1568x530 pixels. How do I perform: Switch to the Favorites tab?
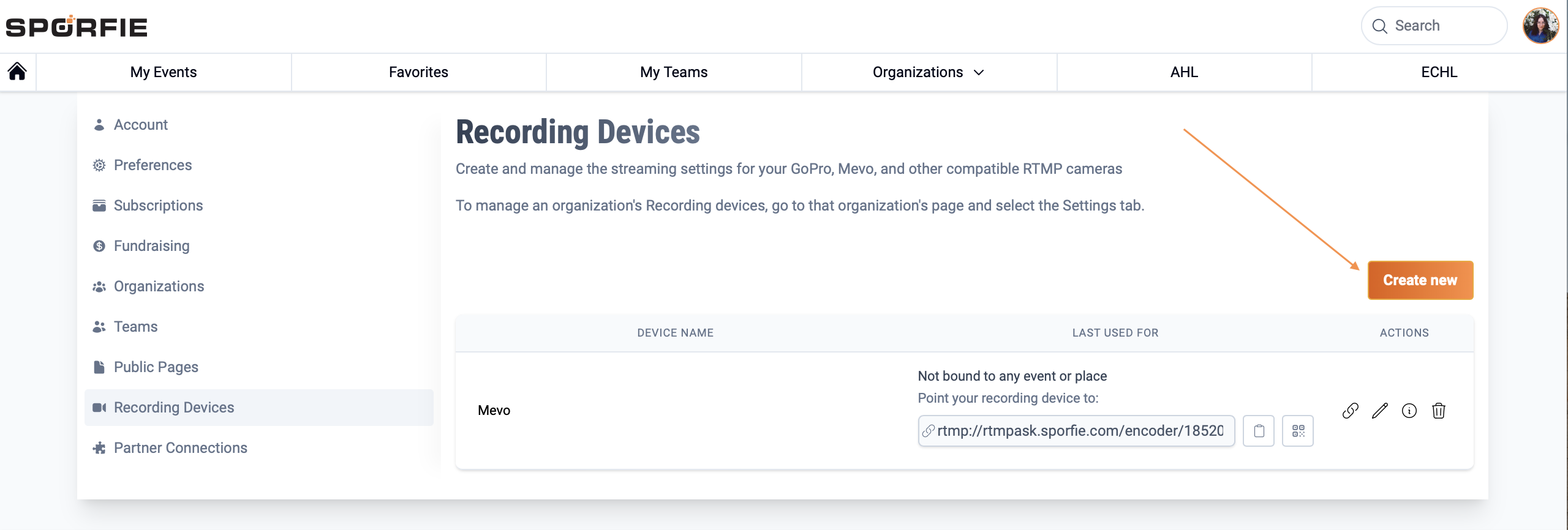418,72
